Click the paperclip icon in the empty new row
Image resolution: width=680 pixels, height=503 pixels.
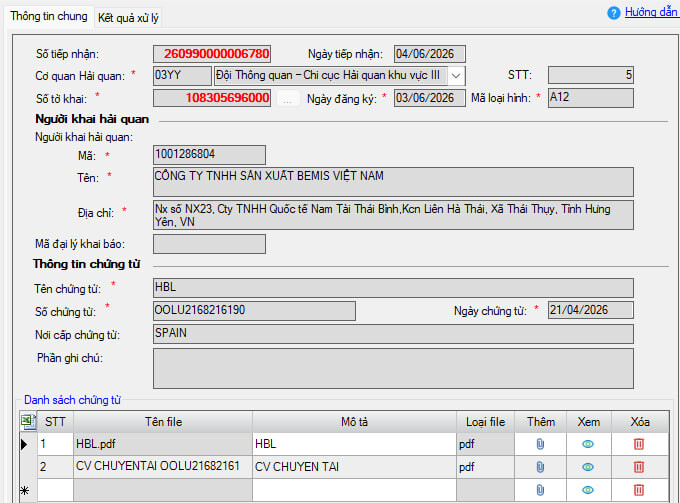540,490
